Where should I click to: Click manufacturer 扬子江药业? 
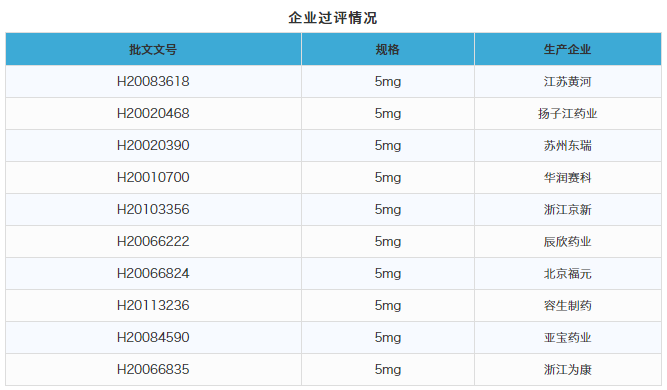pos(567,114)
